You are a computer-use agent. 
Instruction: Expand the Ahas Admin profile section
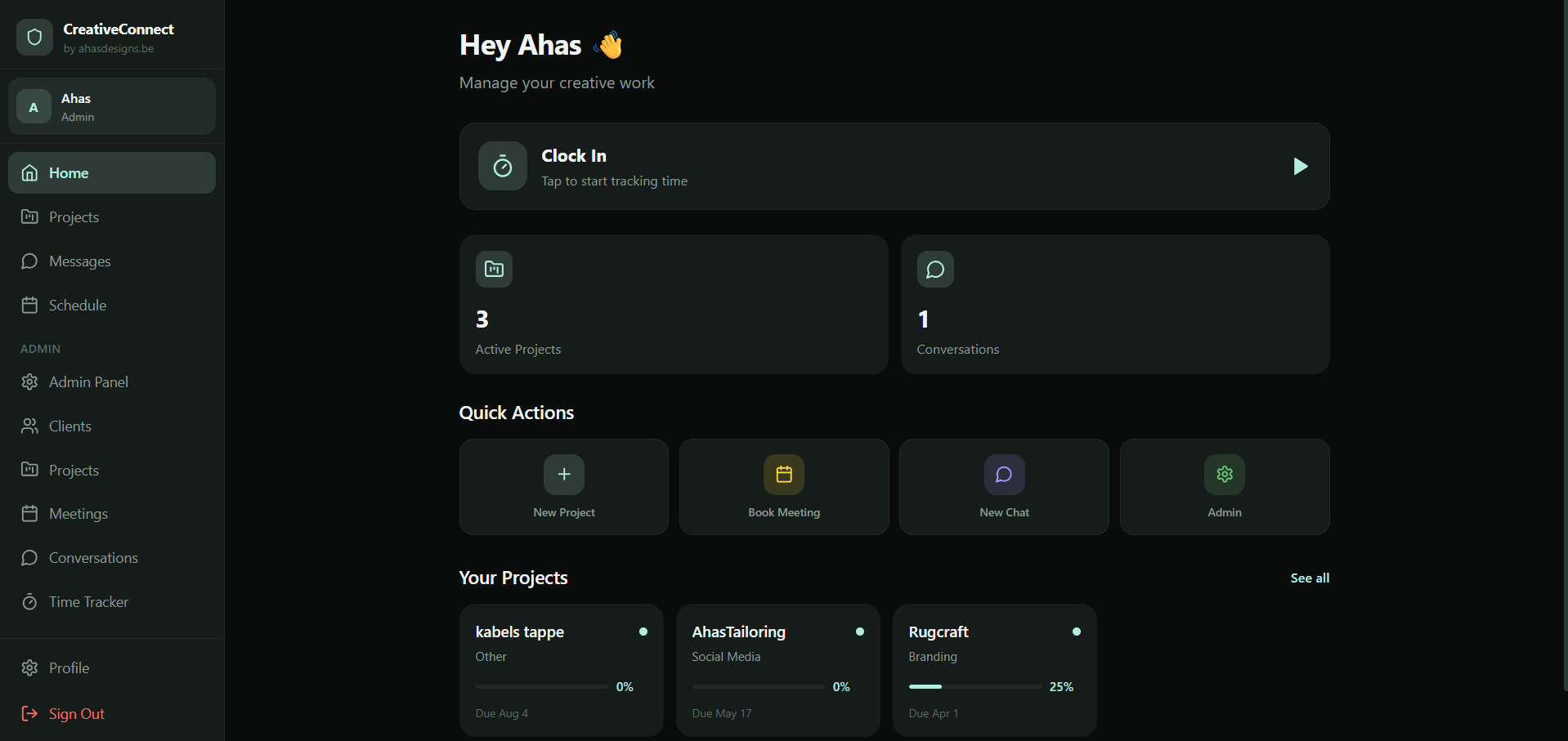click(111, 105)
